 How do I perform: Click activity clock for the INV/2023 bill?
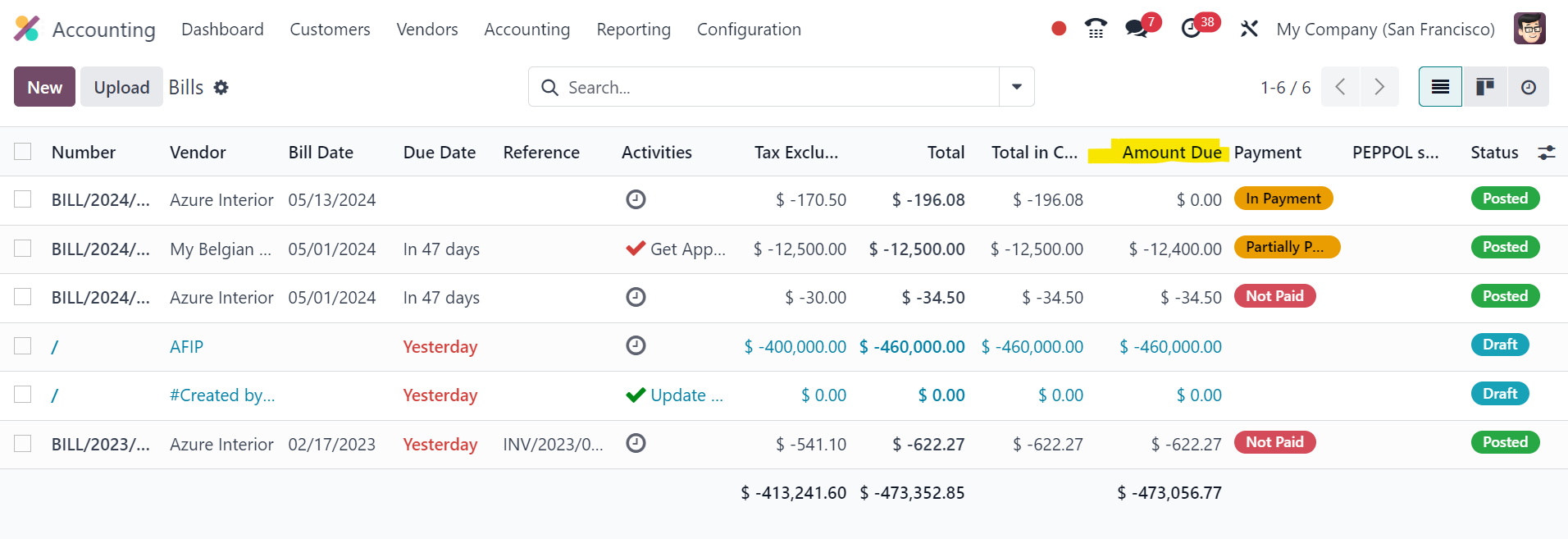(636, 443)
